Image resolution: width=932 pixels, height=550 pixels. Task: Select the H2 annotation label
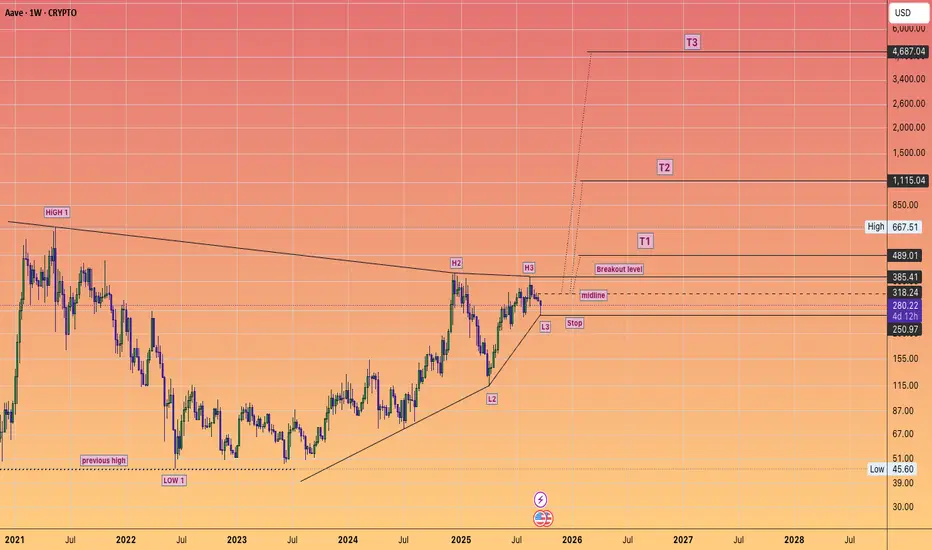[x=456, y=263]
